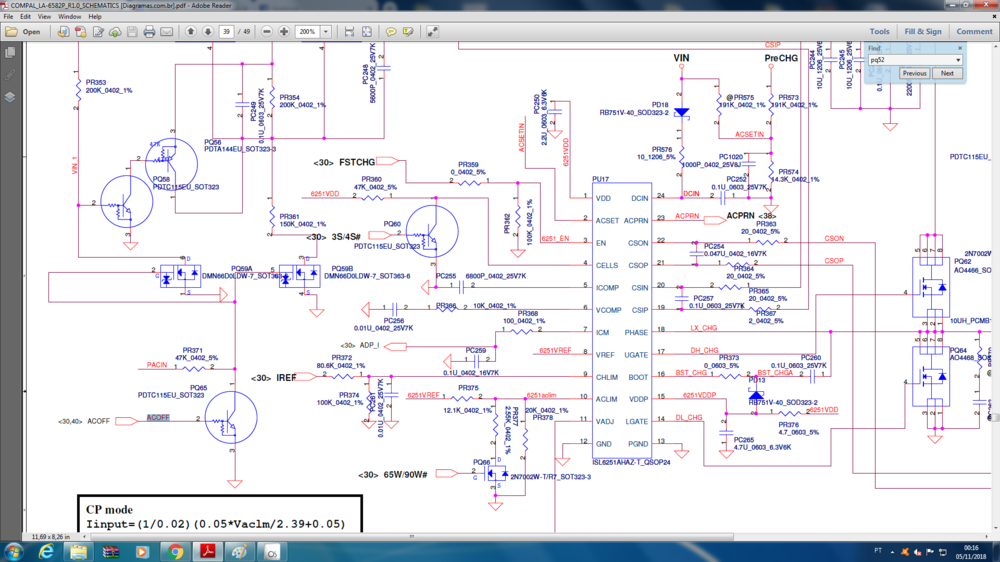Click the Previous button in Find box
1000x562 pixels.
[914, 73]
